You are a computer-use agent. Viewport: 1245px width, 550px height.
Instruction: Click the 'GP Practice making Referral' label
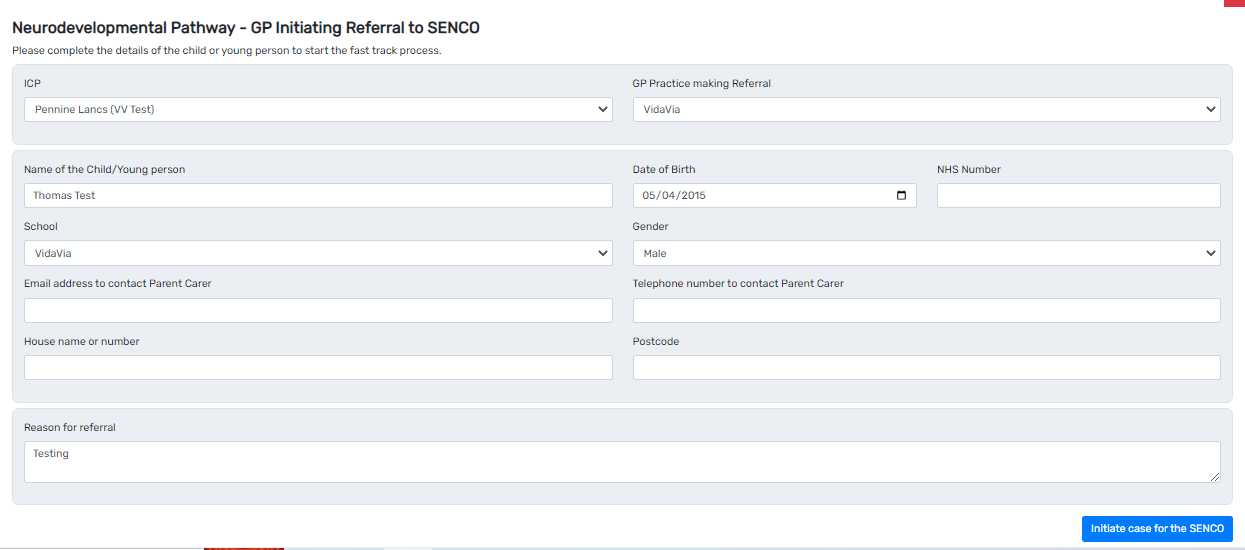(702, 83)
